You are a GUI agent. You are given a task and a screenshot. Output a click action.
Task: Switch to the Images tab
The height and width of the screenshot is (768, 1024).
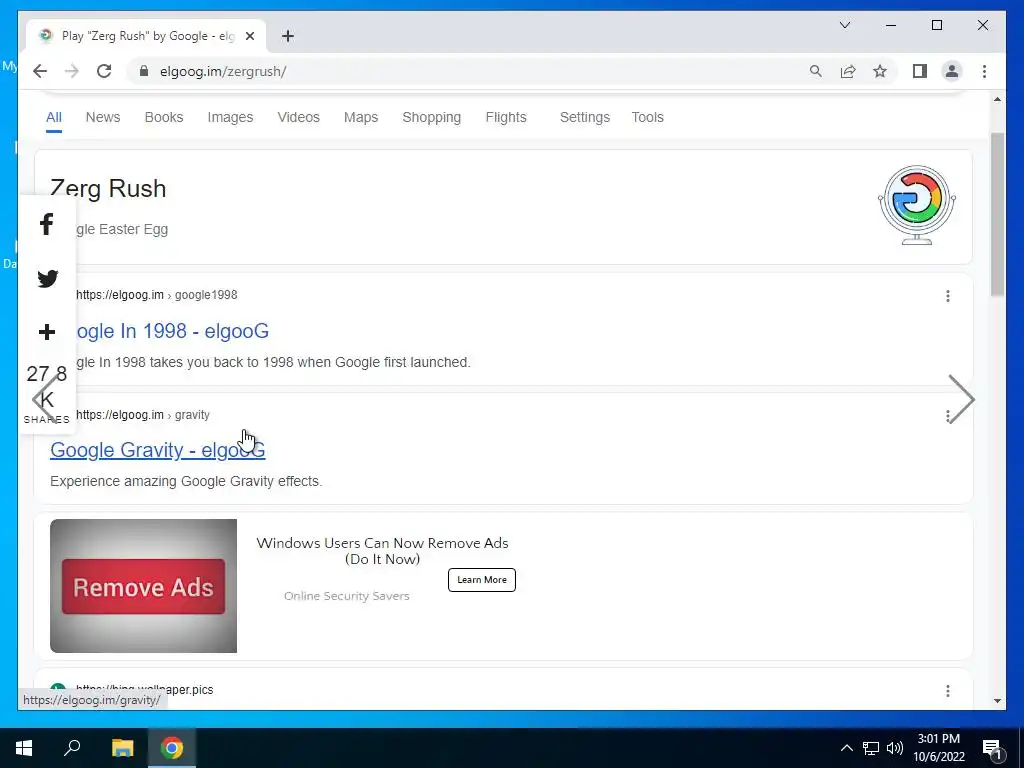click(x=230, y=118)
